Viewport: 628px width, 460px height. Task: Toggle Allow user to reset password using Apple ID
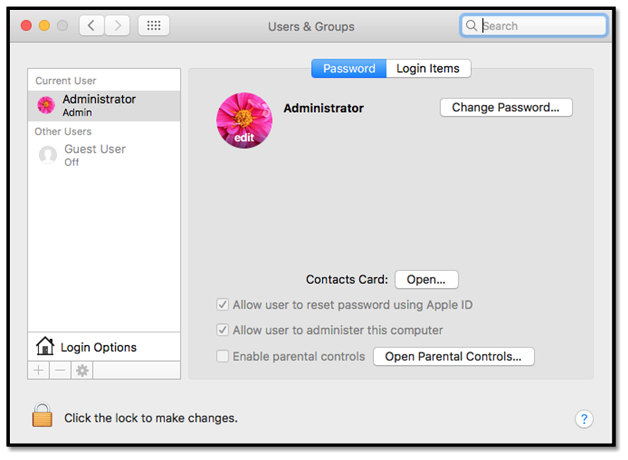click(x=223, y=304)
